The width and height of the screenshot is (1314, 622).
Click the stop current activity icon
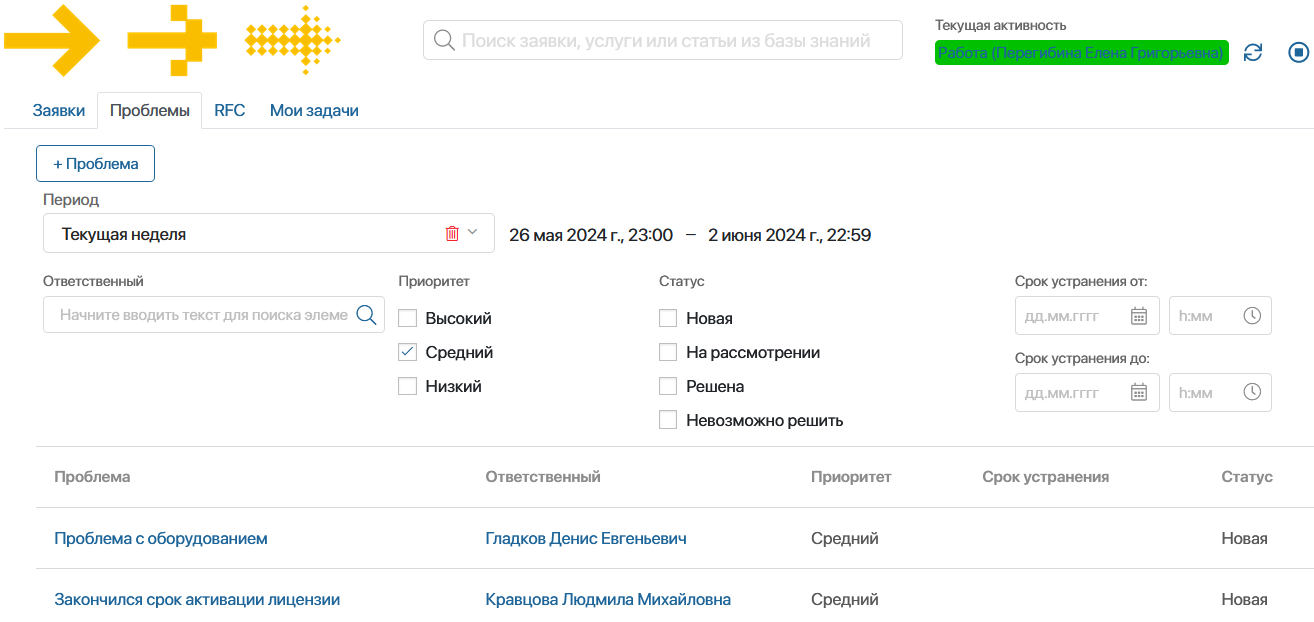[1299, 52]
